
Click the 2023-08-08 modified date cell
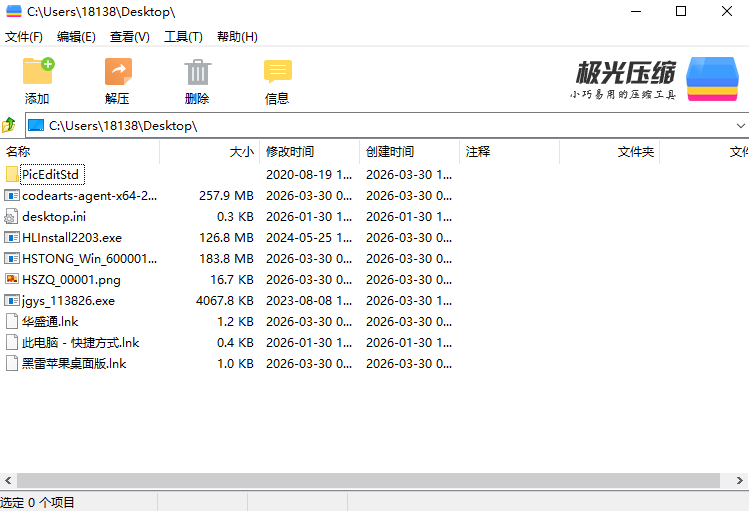309,300
